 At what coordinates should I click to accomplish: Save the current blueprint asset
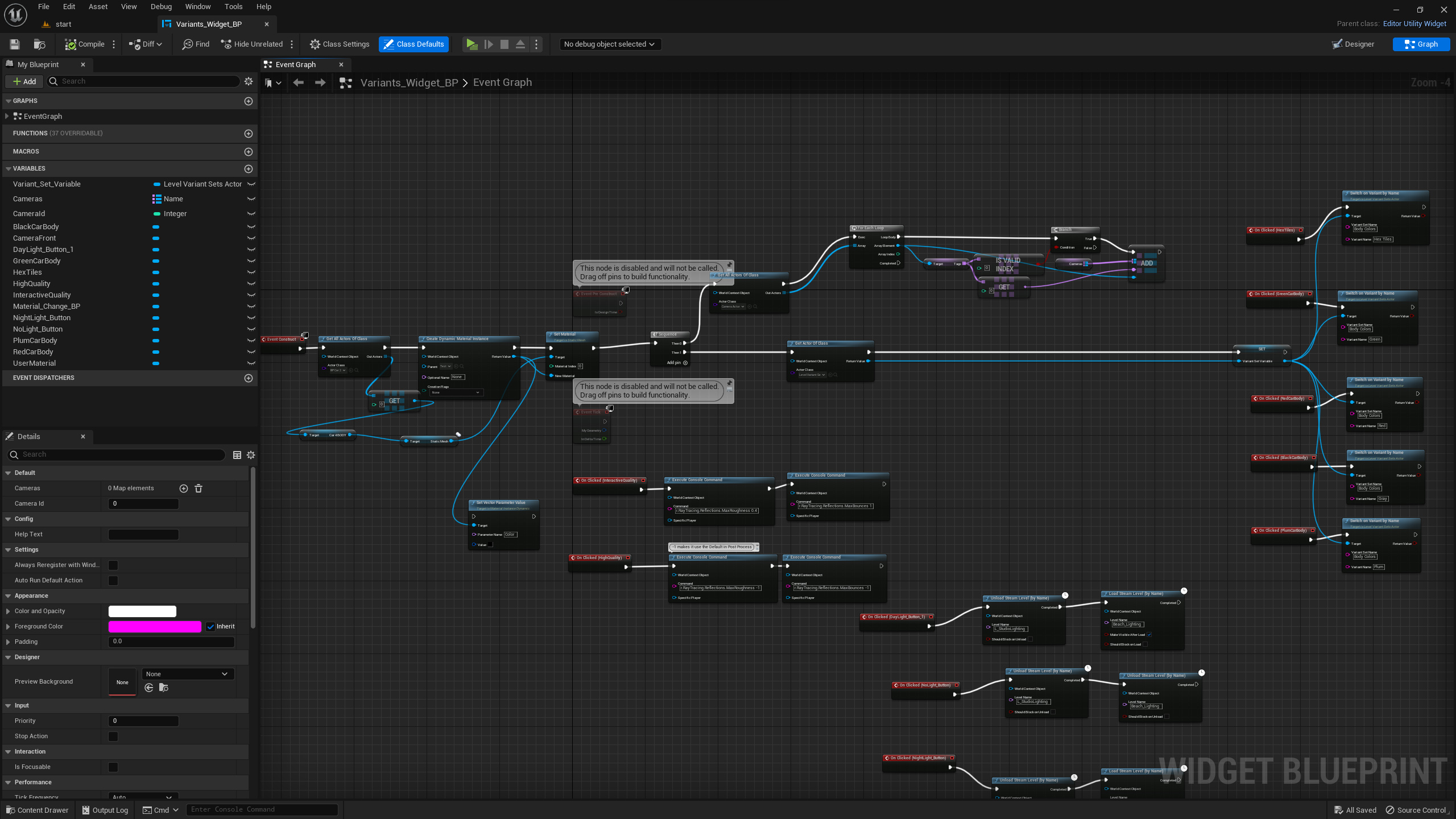[x=14, y=44]
